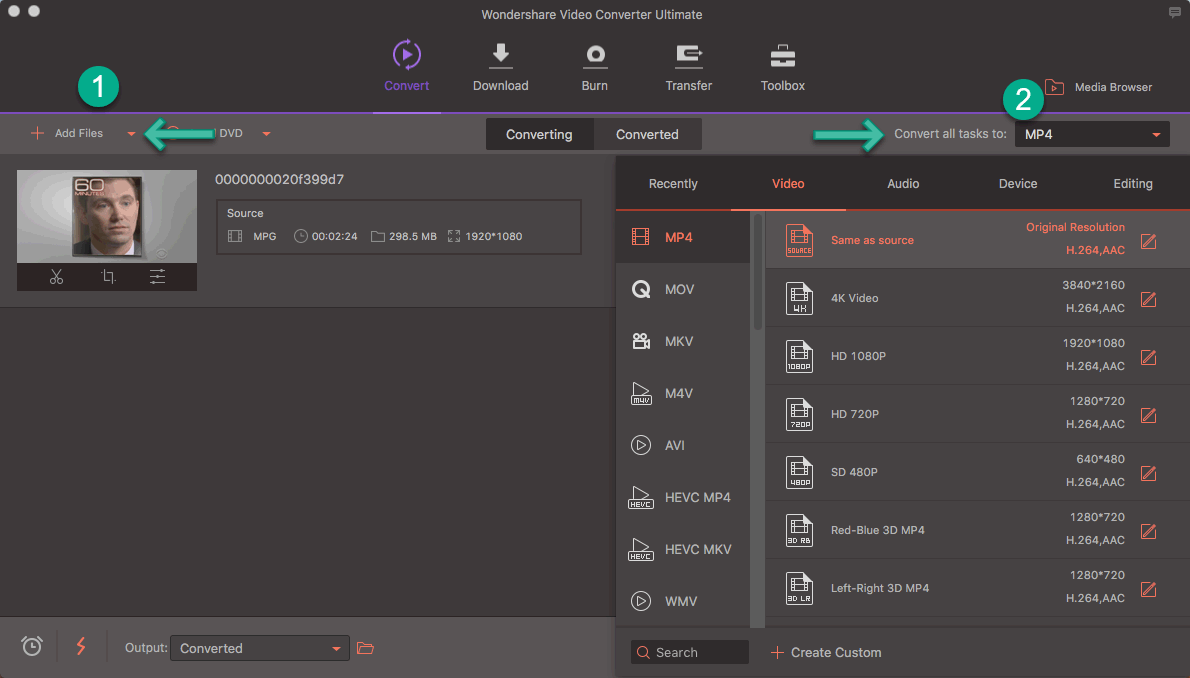Edit the 4K Video preset

(1148, 299)
